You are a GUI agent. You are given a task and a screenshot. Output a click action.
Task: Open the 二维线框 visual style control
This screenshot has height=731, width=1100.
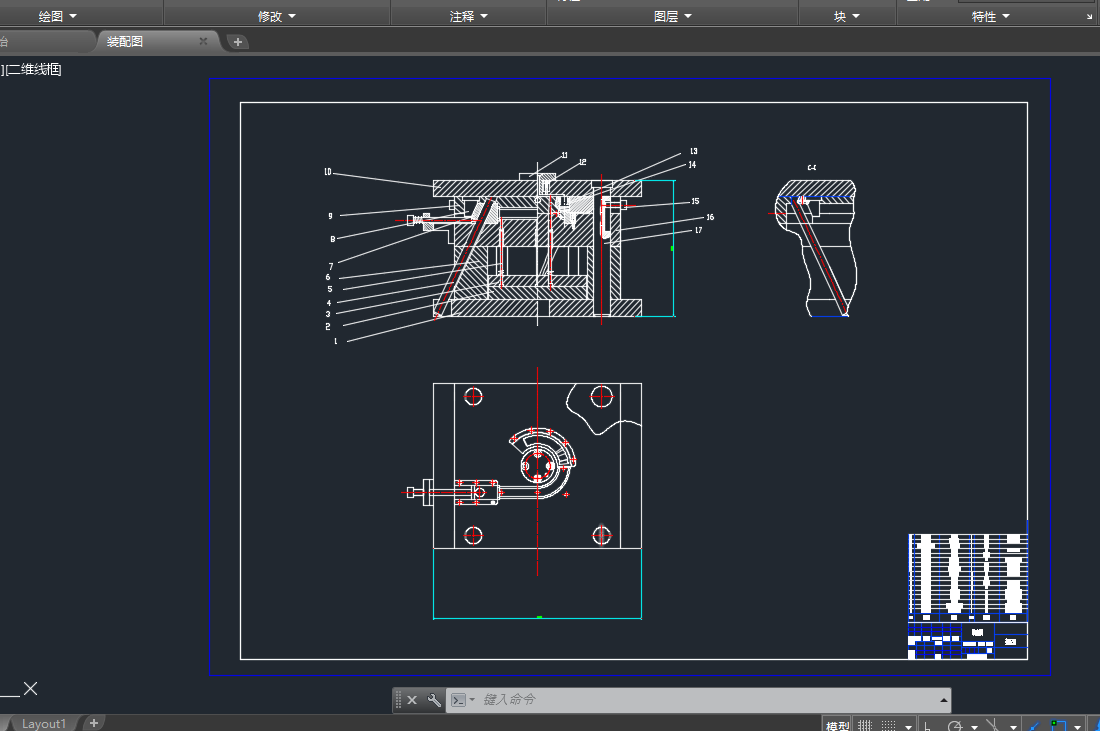click(36, 70)
